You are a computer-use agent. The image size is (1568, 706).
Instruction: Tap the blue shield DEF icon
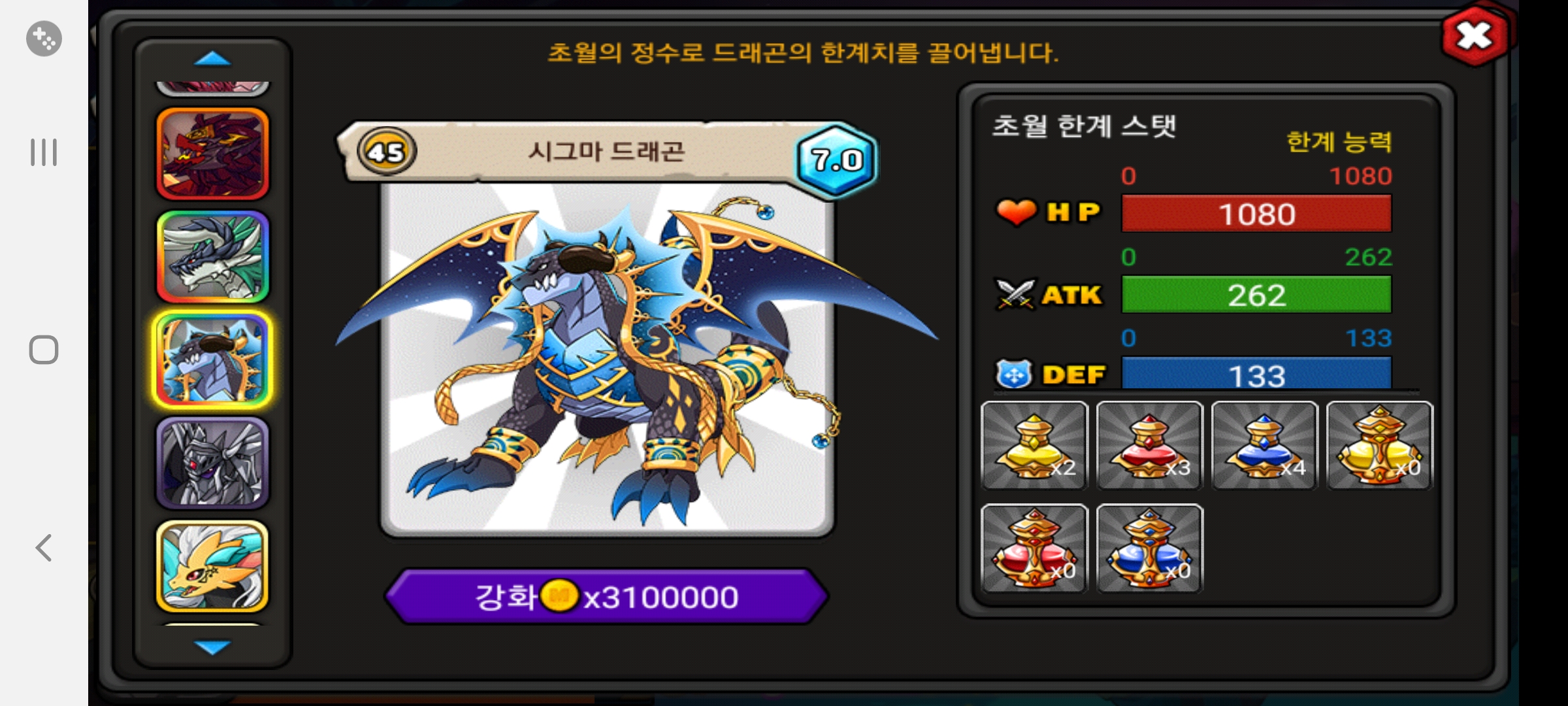tap(1014, 375)
